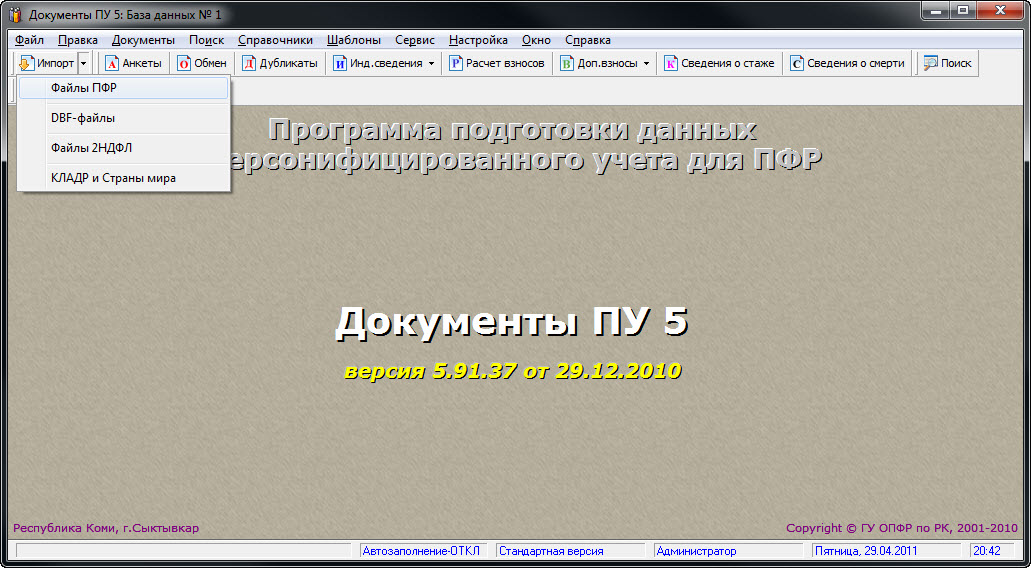Click the Импорт toolbar icon
The width and height of the screenshot is (1031, 568).
(27, 63)
